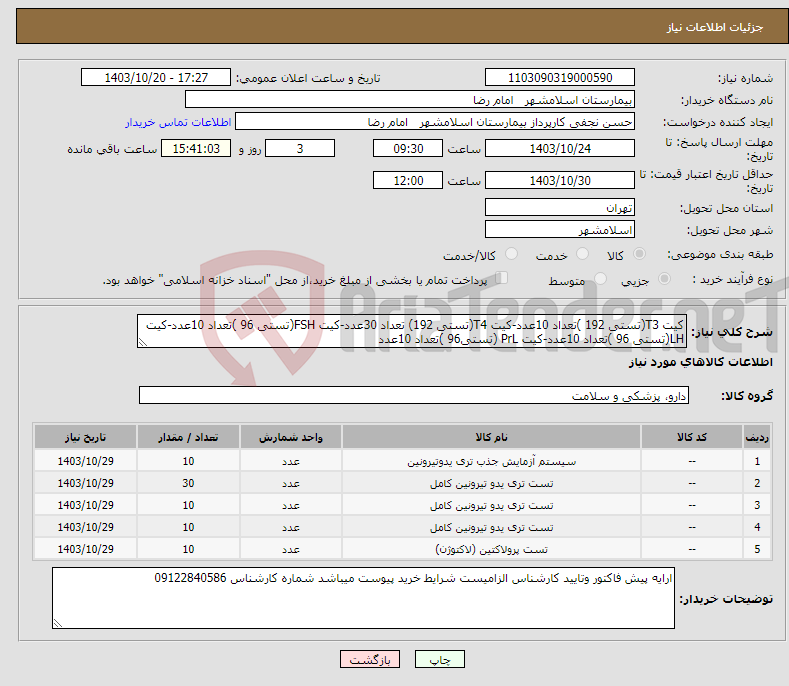The image size is (789, 686).
Task: Click the شرح کلی نیاز description textarea
Action: [x=412, y=332]
